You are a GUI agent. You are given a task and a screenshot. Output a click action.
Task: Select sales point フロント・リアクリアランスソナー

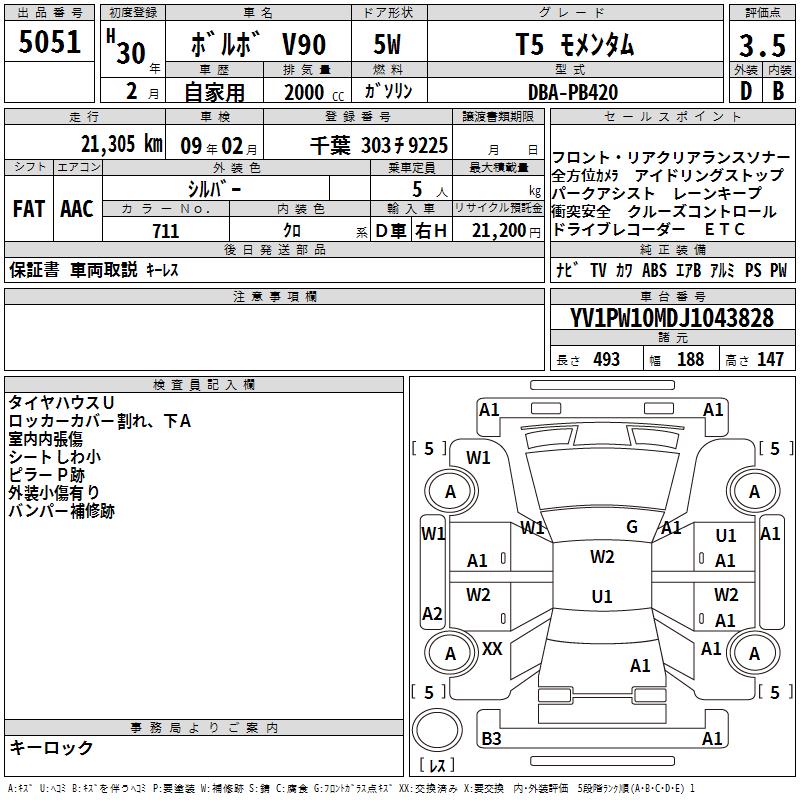click(670, 158)
